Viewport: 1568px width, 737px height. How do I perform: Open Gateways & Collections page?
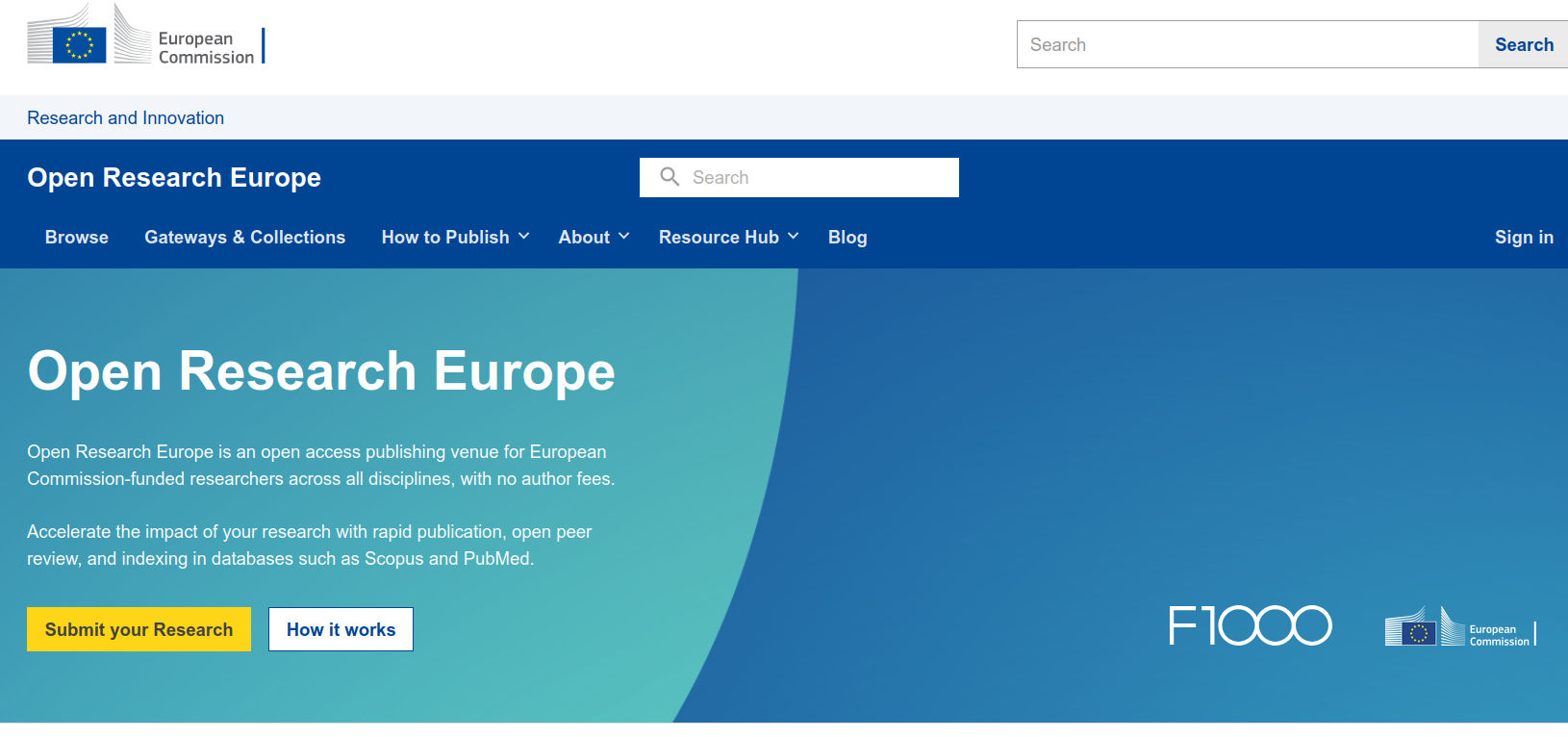[244, 238]
